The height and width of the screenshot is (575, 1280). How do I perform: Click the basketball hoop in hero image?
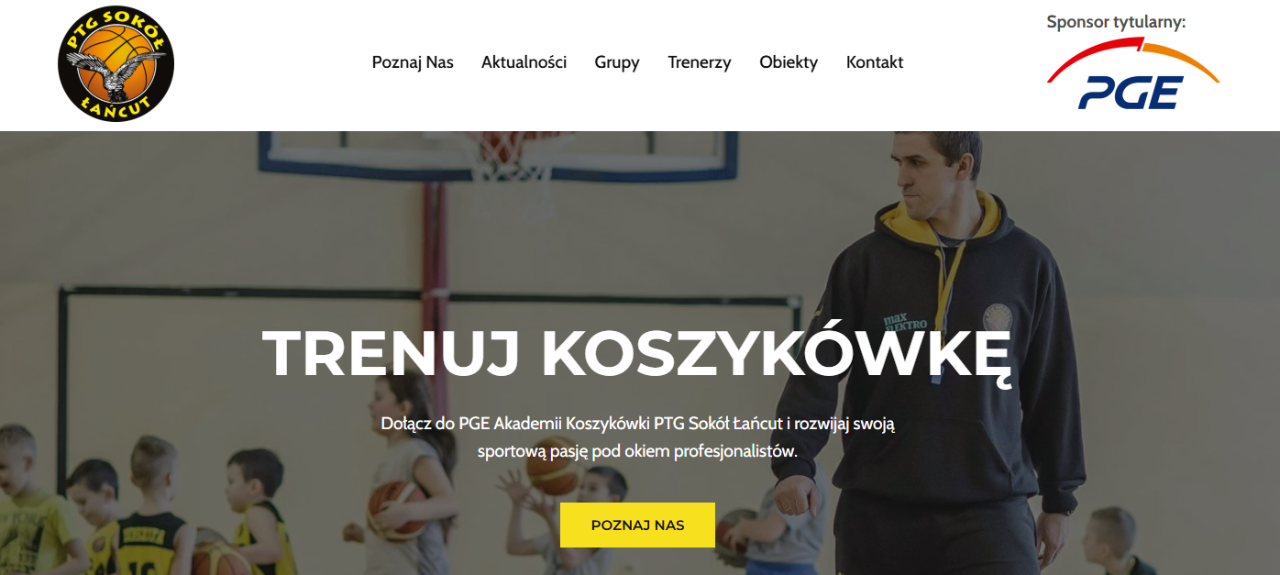[x=512, y=158]
